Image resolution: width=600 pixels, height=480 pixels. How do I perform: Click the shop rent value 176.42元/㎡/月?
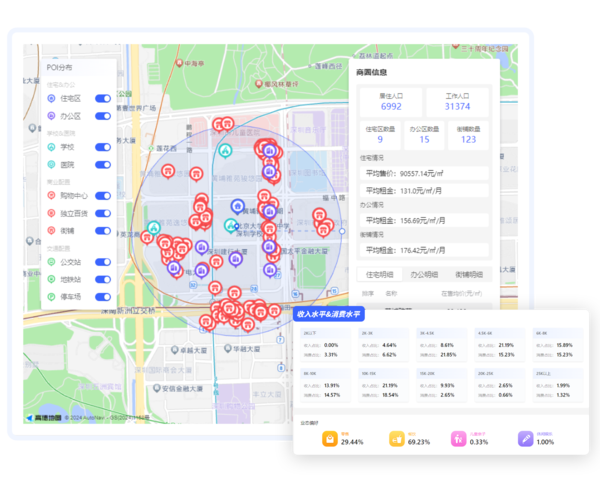click(422, 251)
